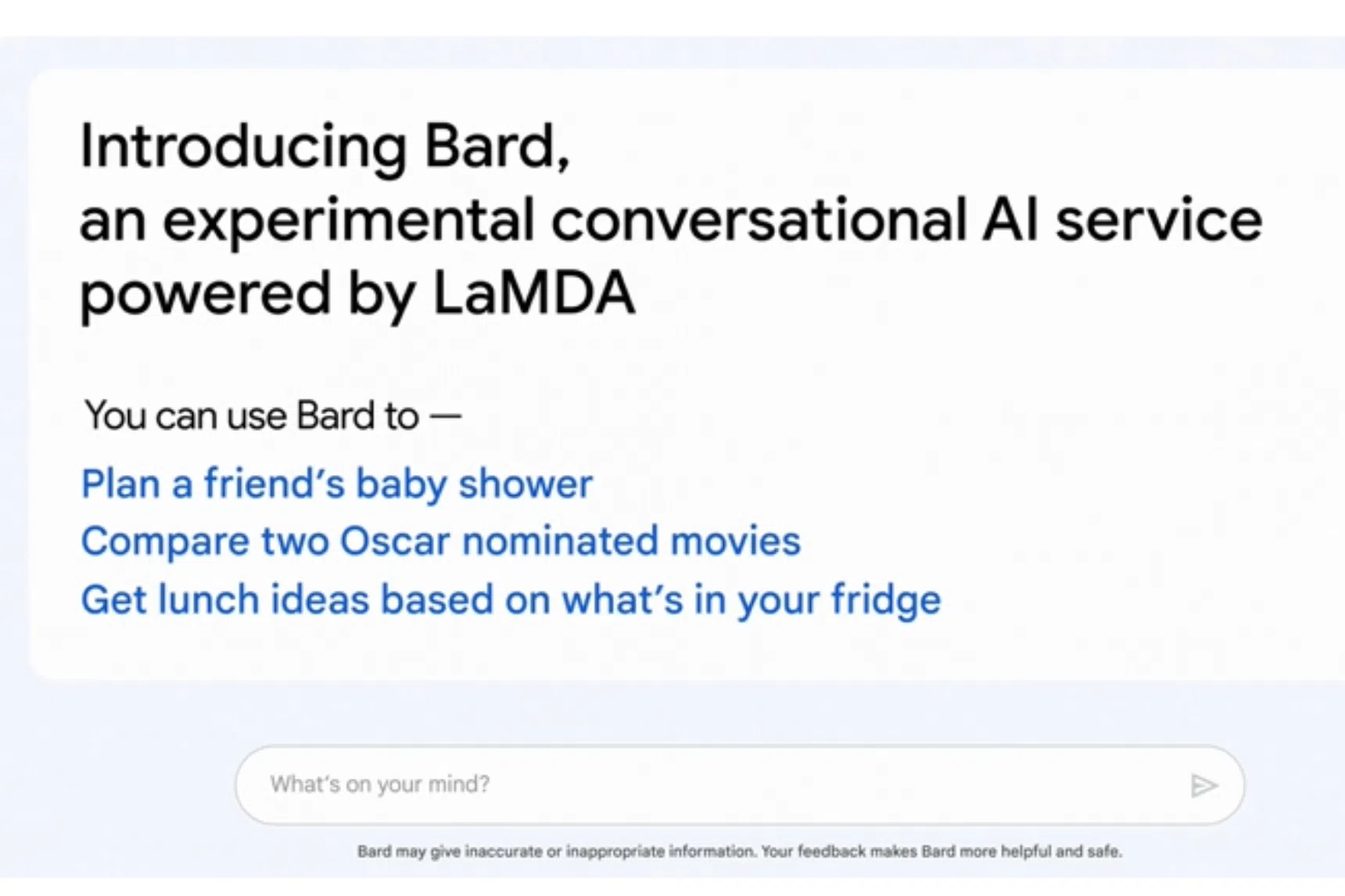Screen dimensions: 1345x896
Task: Click the send arrow icon
Action: tap(1203, 785)
